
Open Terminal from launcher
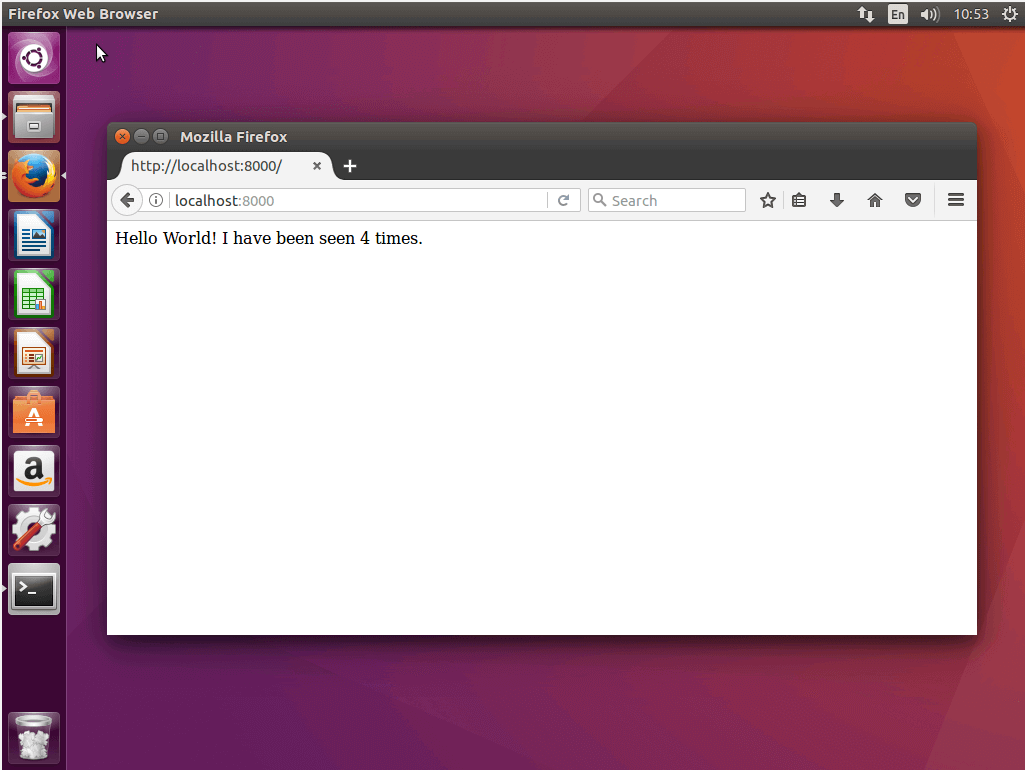coord(34,589)
